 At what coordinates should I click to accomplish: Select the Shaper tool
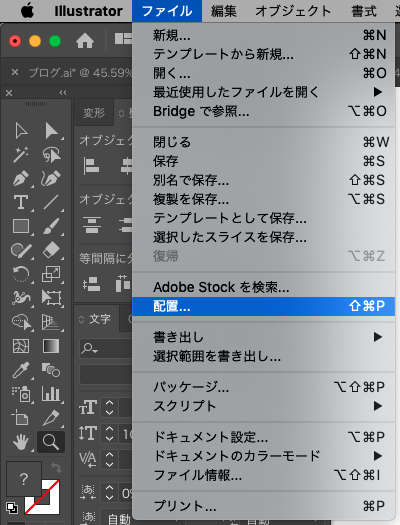click(21, 250)
